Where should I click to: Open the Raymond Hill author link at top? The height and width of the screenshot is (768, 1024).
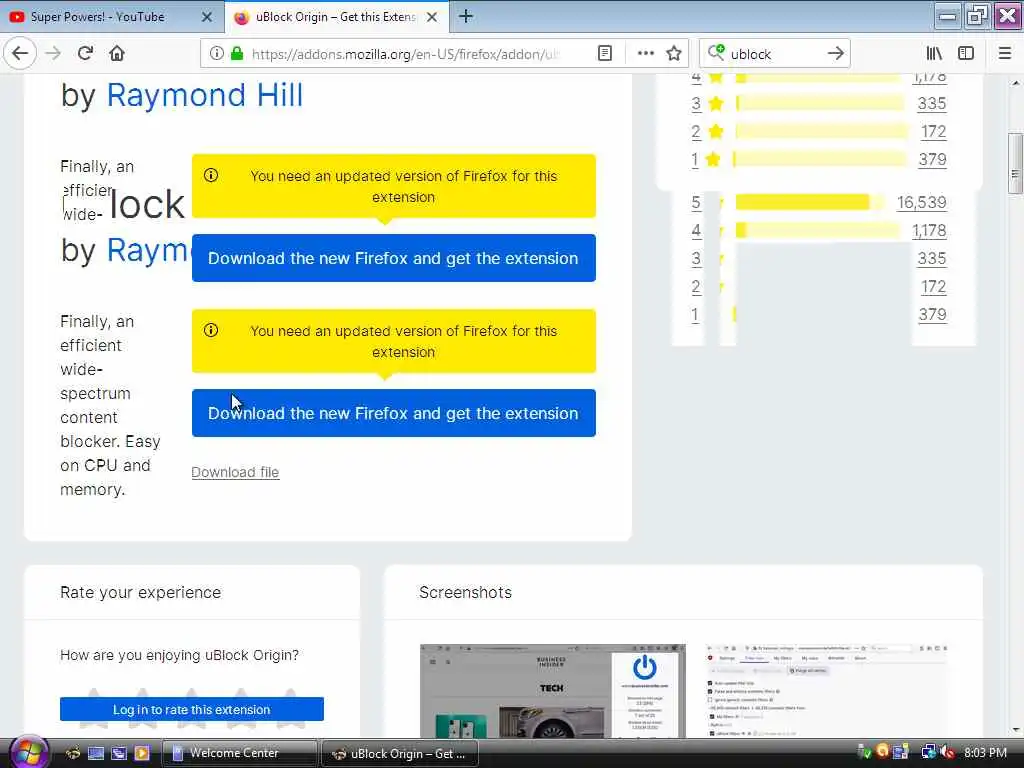[x=204, y=95]
